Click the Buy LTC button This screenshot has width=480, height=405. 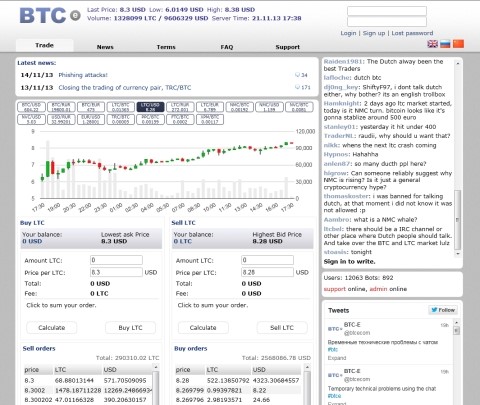click(x=130, y=328)
